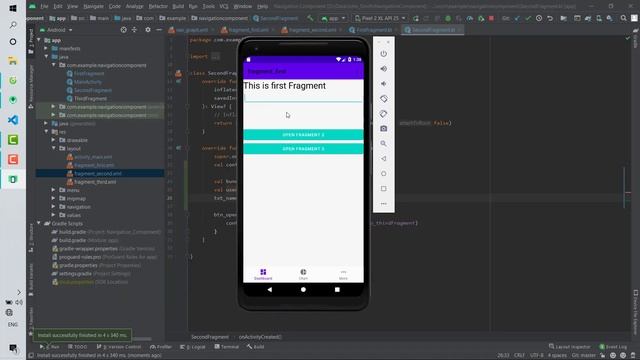
Task: Open the Logcat tool window
Action: (193, 347)
